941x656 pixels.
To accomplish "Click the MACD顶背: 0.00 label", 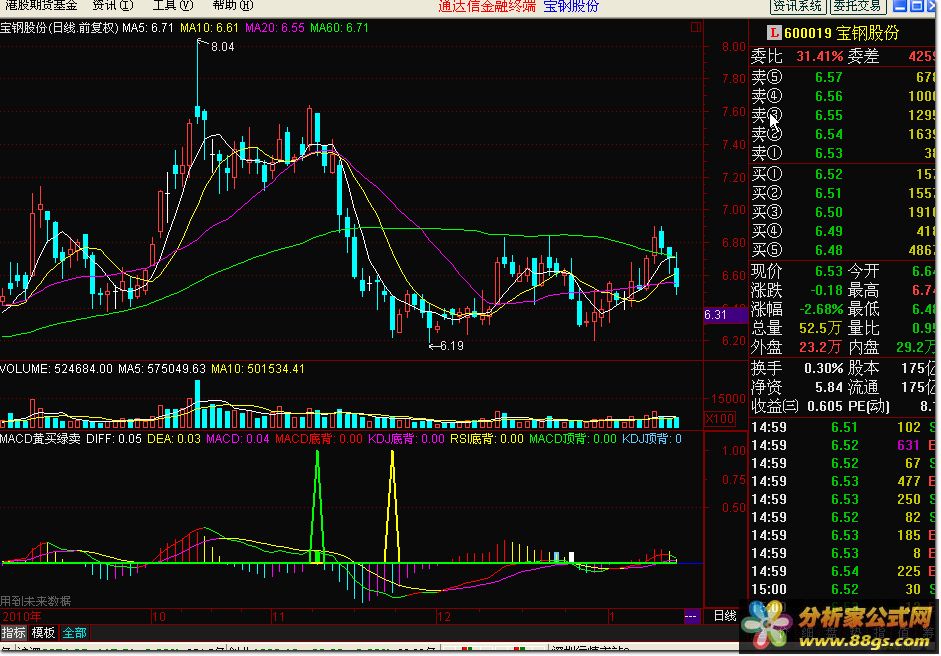I will click(573, 439).
